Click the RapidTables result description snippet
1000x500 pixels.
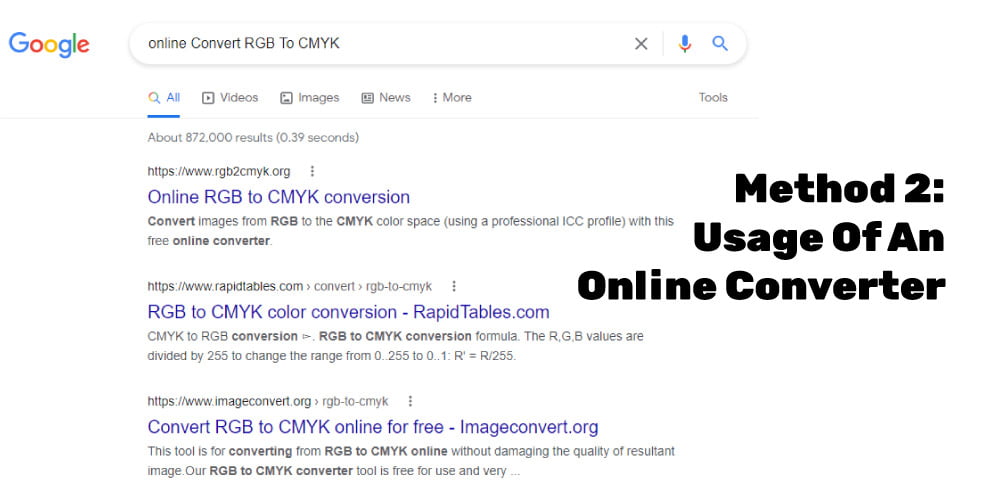[395, 346]
